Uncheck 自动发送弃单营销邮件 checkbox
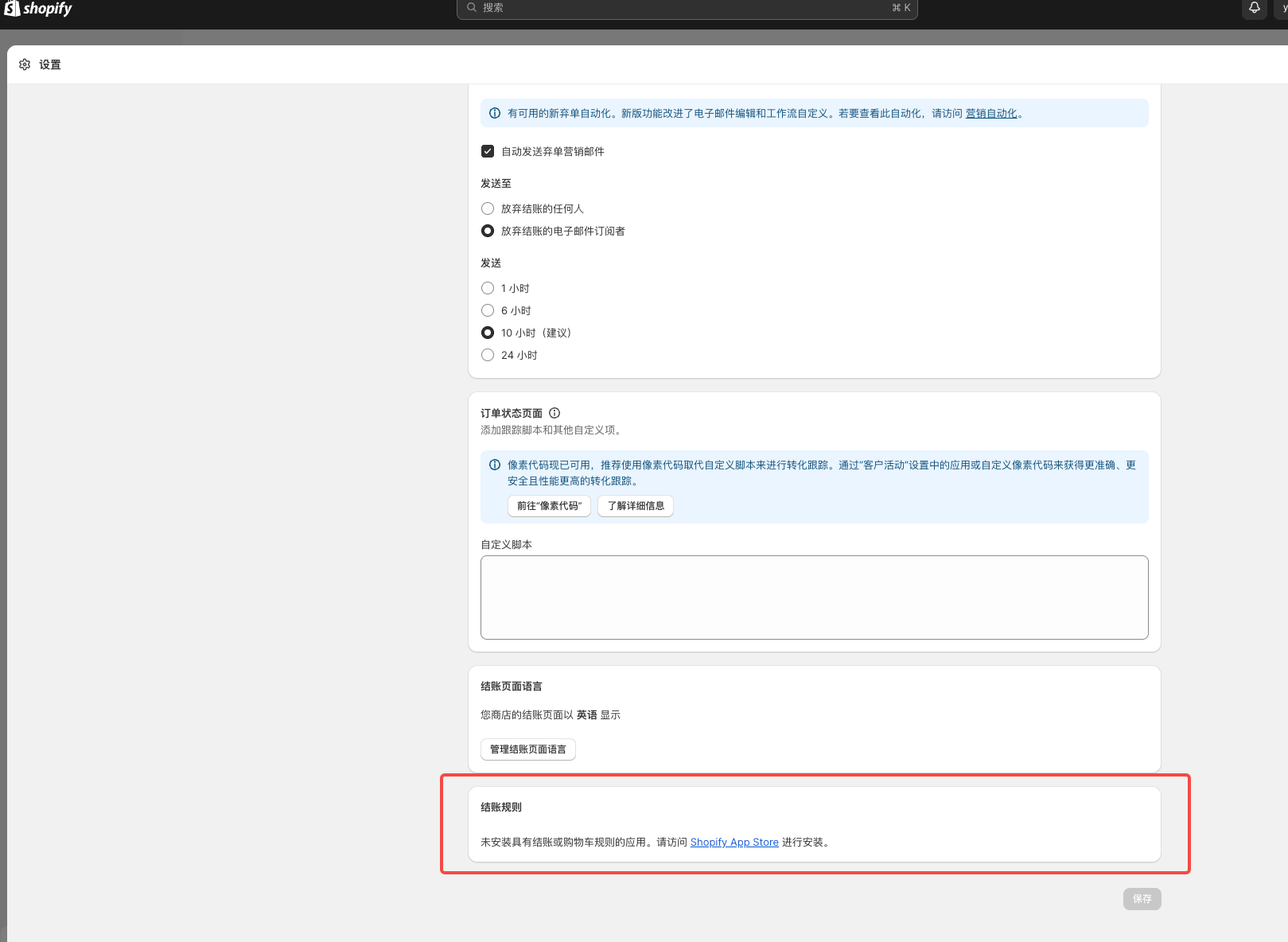 tap(488, 151)
